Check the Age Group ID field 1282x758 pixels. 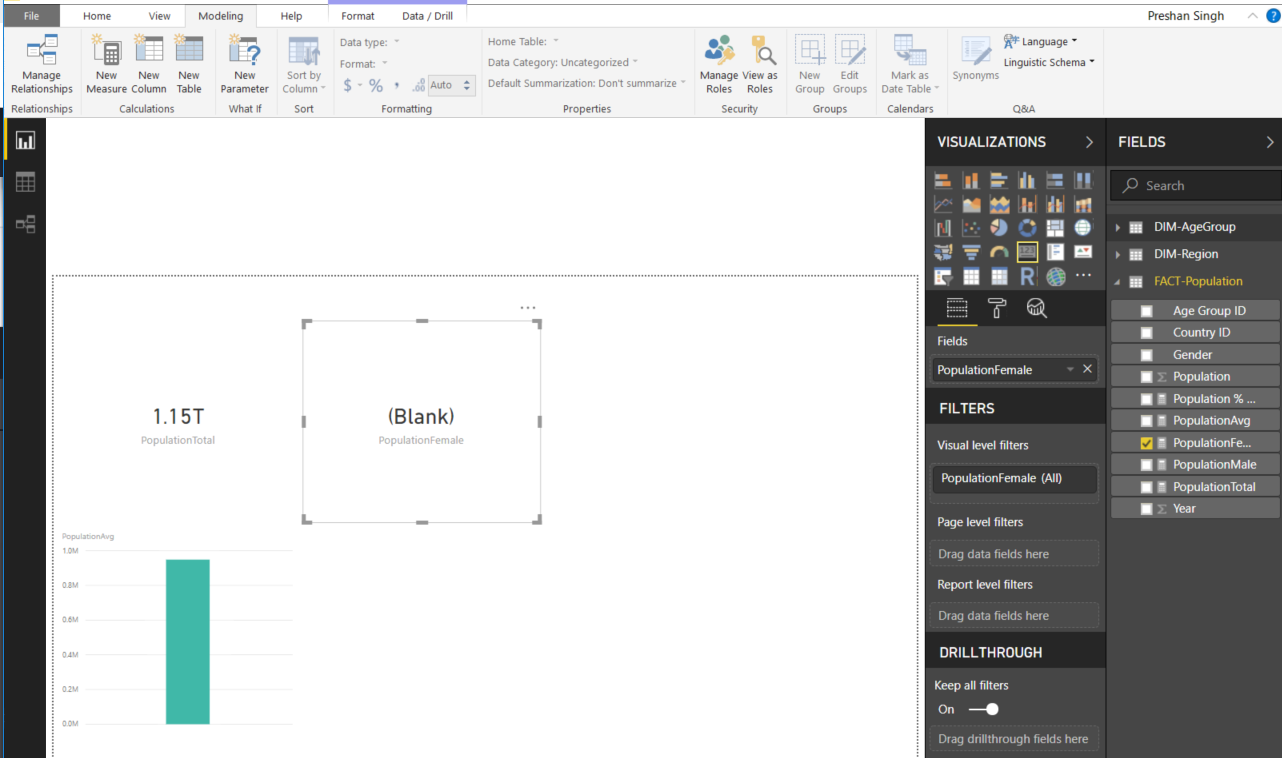coord(1146,311)
